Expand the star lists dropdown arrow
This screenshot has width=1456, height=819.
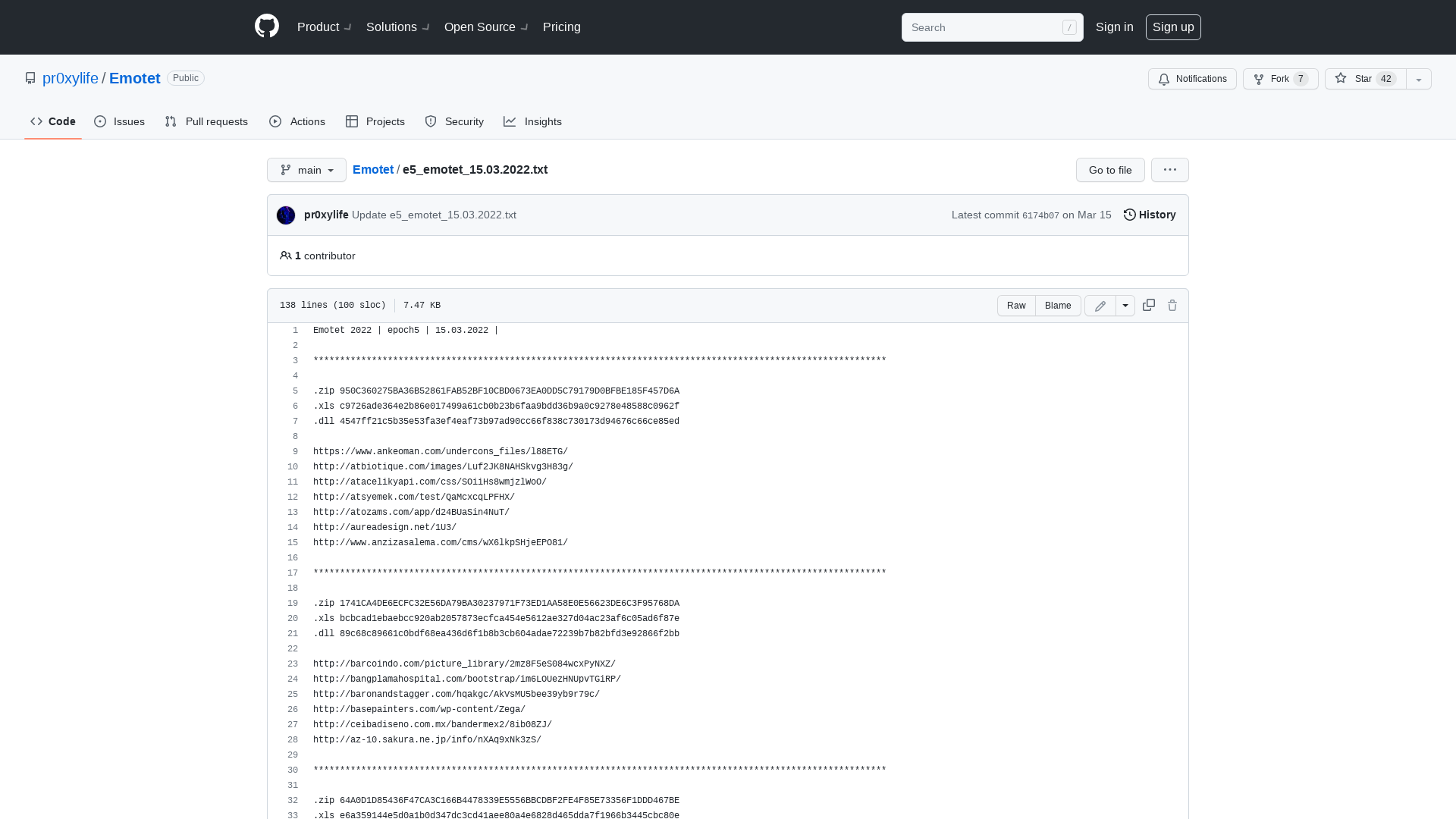pyautogui.click(x=1419, y=79)
